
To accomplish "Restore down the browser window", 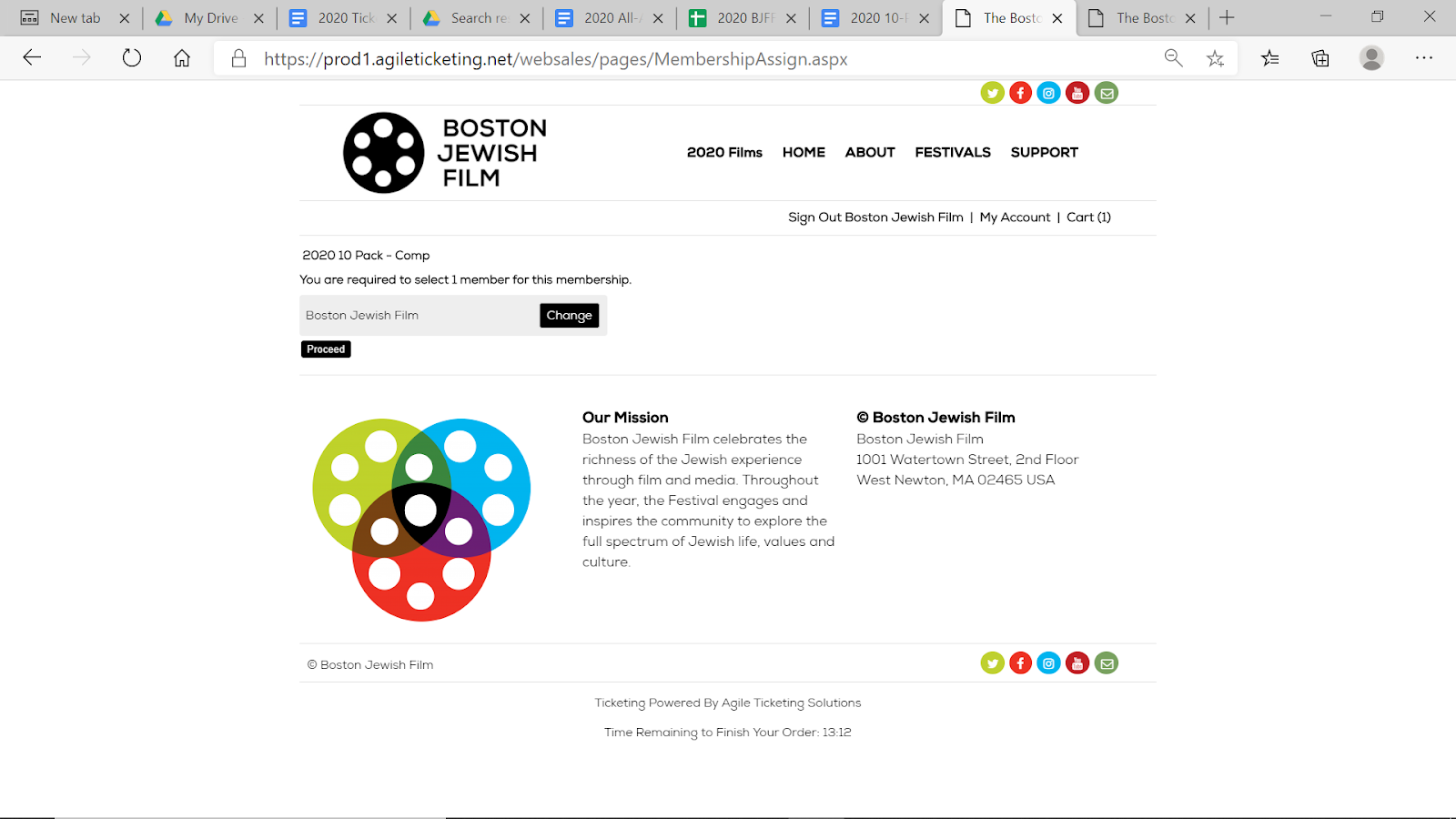I will point(1378,16).
